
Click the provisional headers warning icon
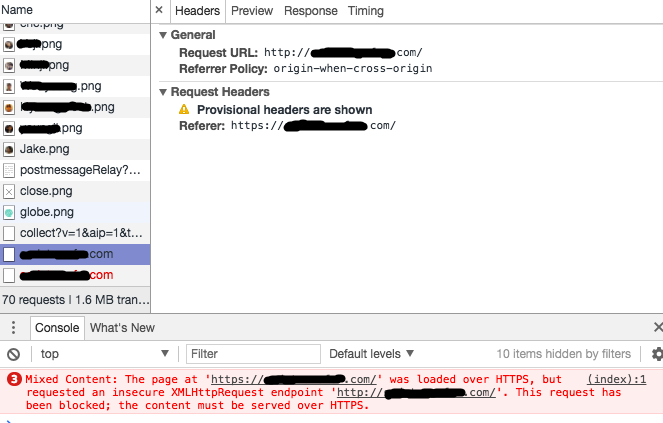(x=184, y=110)
